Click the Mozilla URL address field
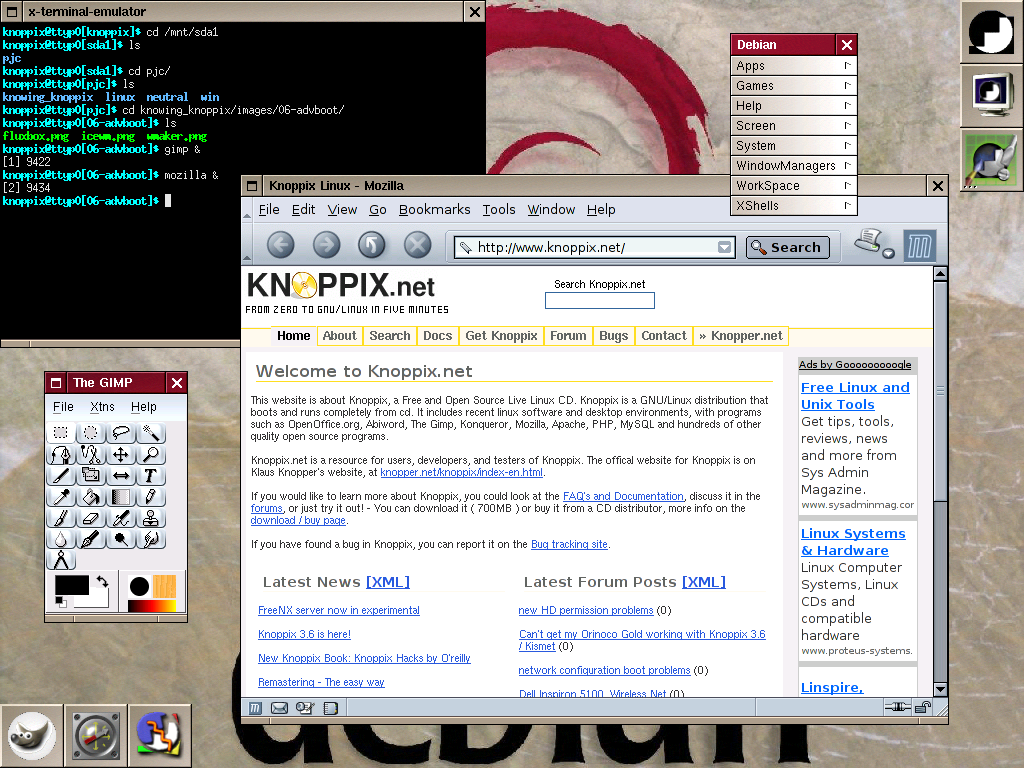This screenshot has width=1024, height=768. (594, 248)
